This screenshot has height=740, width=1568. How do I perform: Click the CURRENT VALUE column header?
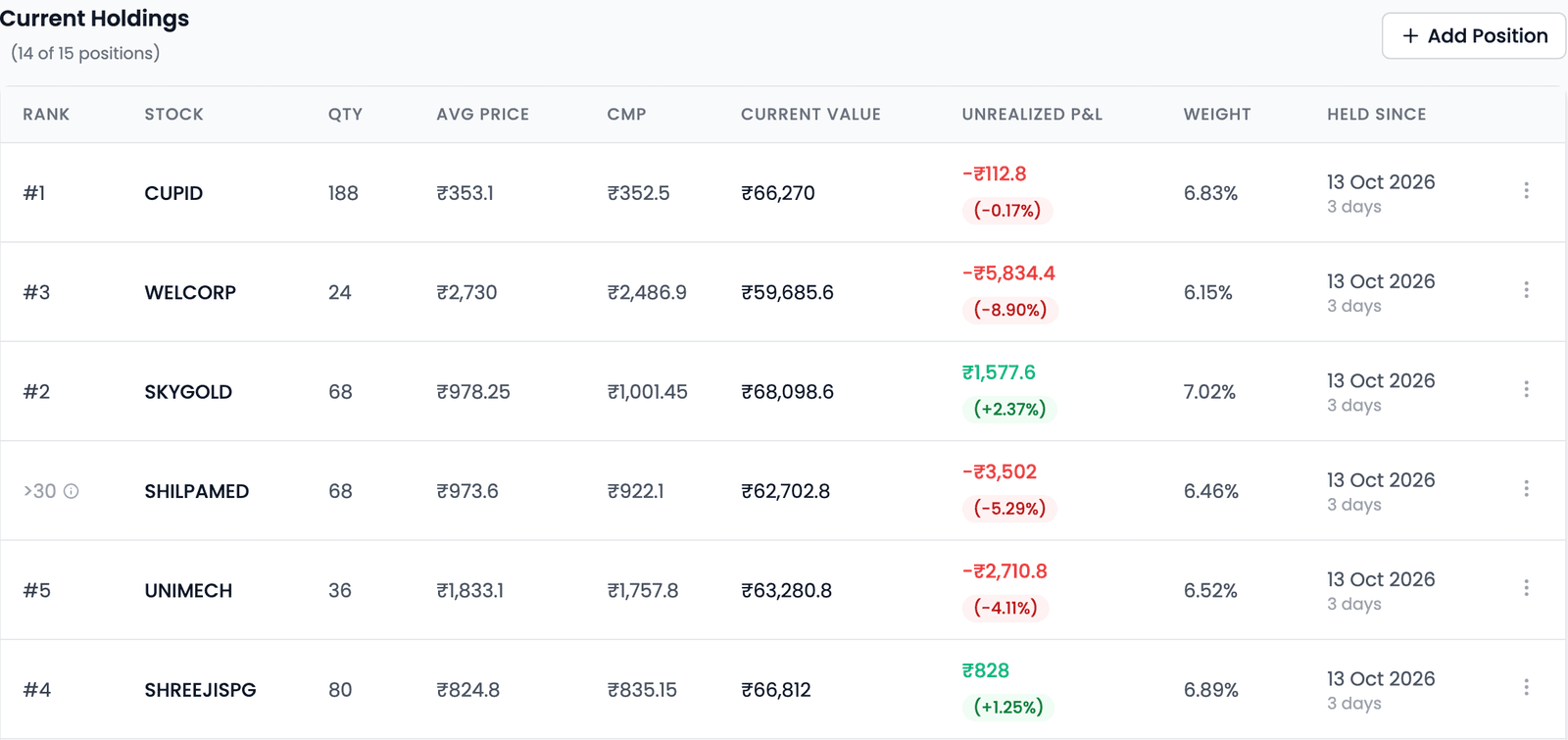pyautogui.click(x=810, y=115)
